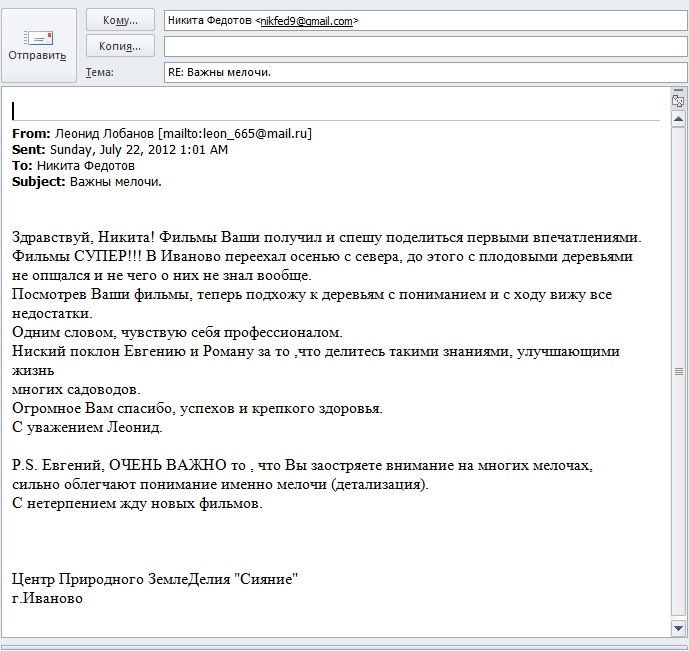
Task: Open the nikfed9@gmail.com address link
Action: 307,21
